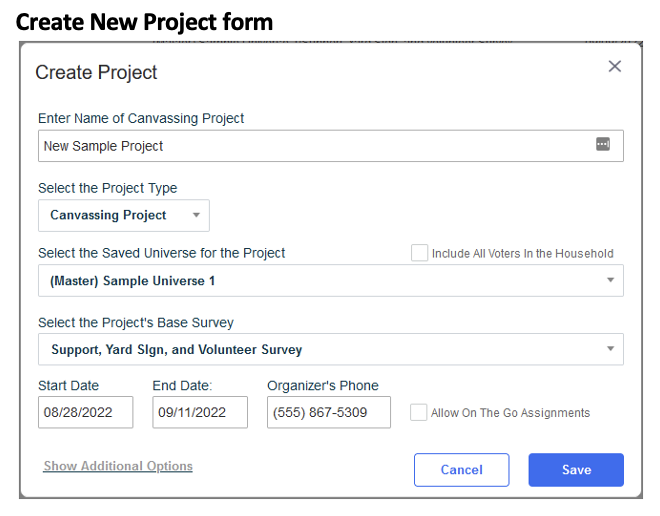660x516 pixels.
Task: Click the Include All Voters label text
Action: click(x=522, y=254)
